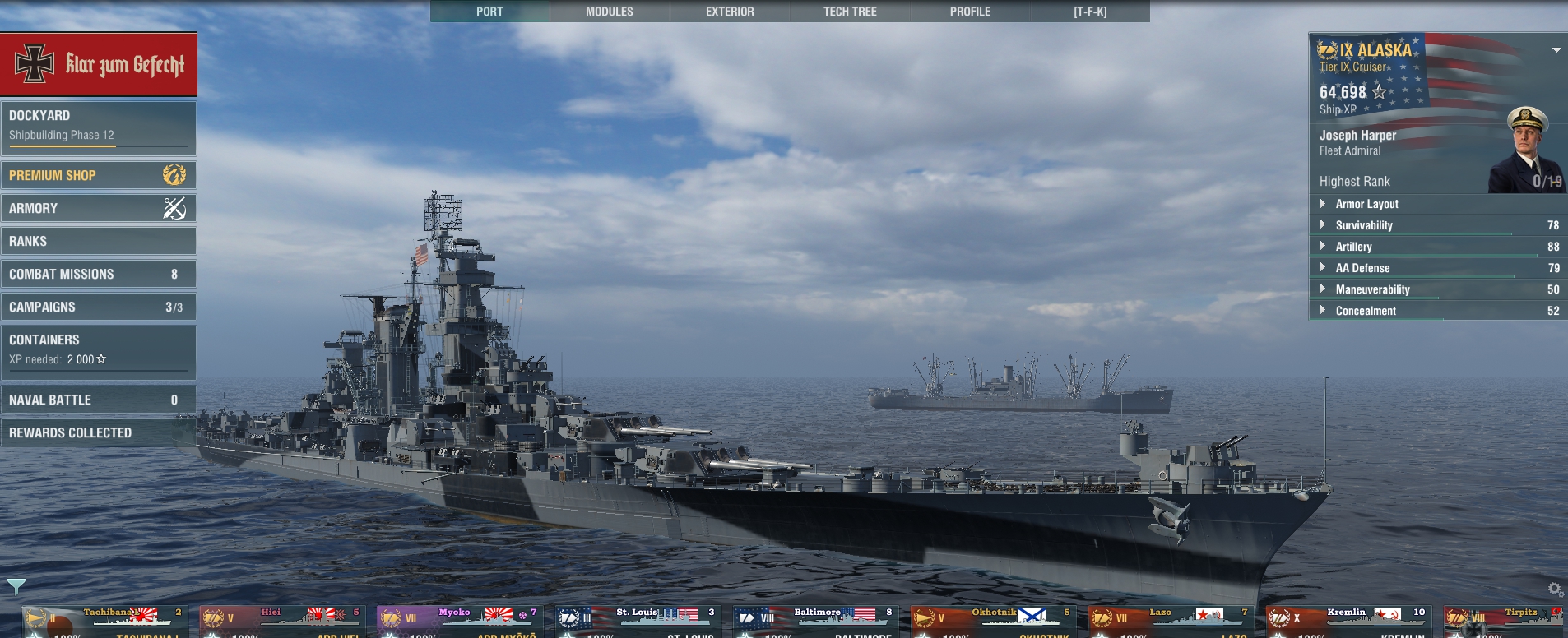The width and height of the screenshot is (1568, 638).
Task: Open the Dockyard Shipbuilding Phase 12 panel
Action: pos(99,128)
